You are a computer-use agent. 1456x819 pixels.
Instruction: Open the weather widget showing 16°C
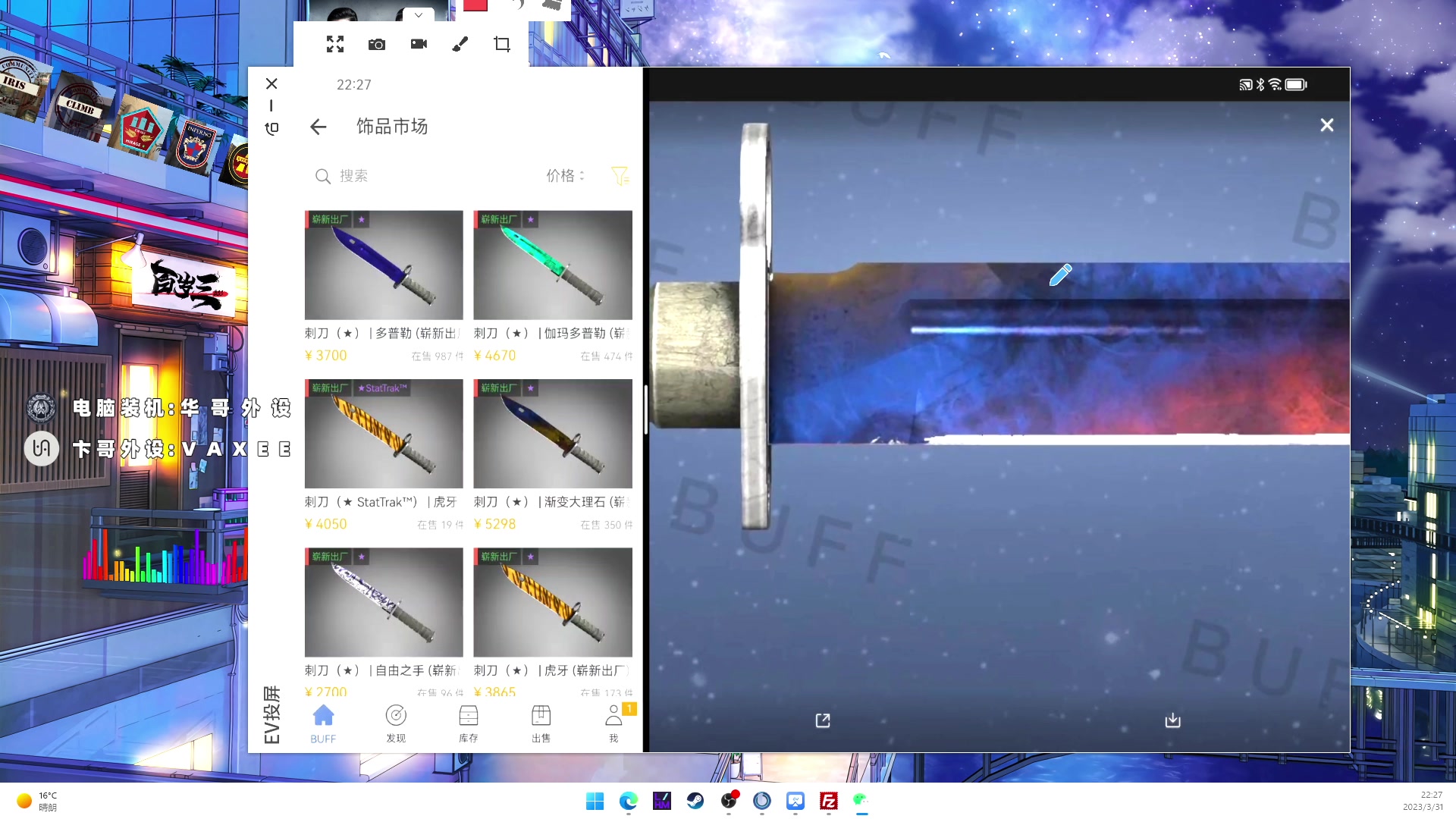[x=36, y=801]
